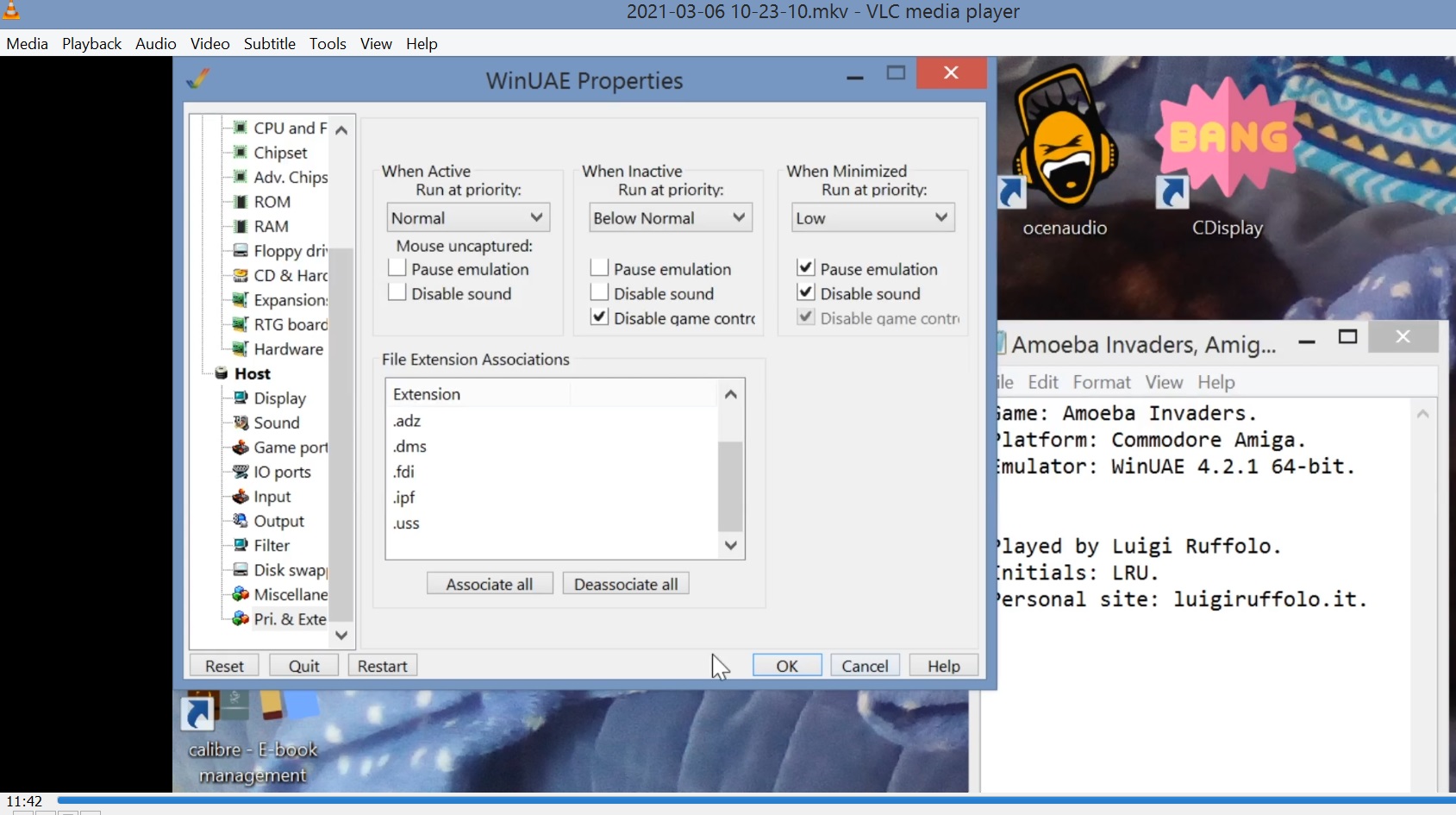Open the VLC Playback menu
The height and width of the screenshot is (815, 1456).
(91, 43)
